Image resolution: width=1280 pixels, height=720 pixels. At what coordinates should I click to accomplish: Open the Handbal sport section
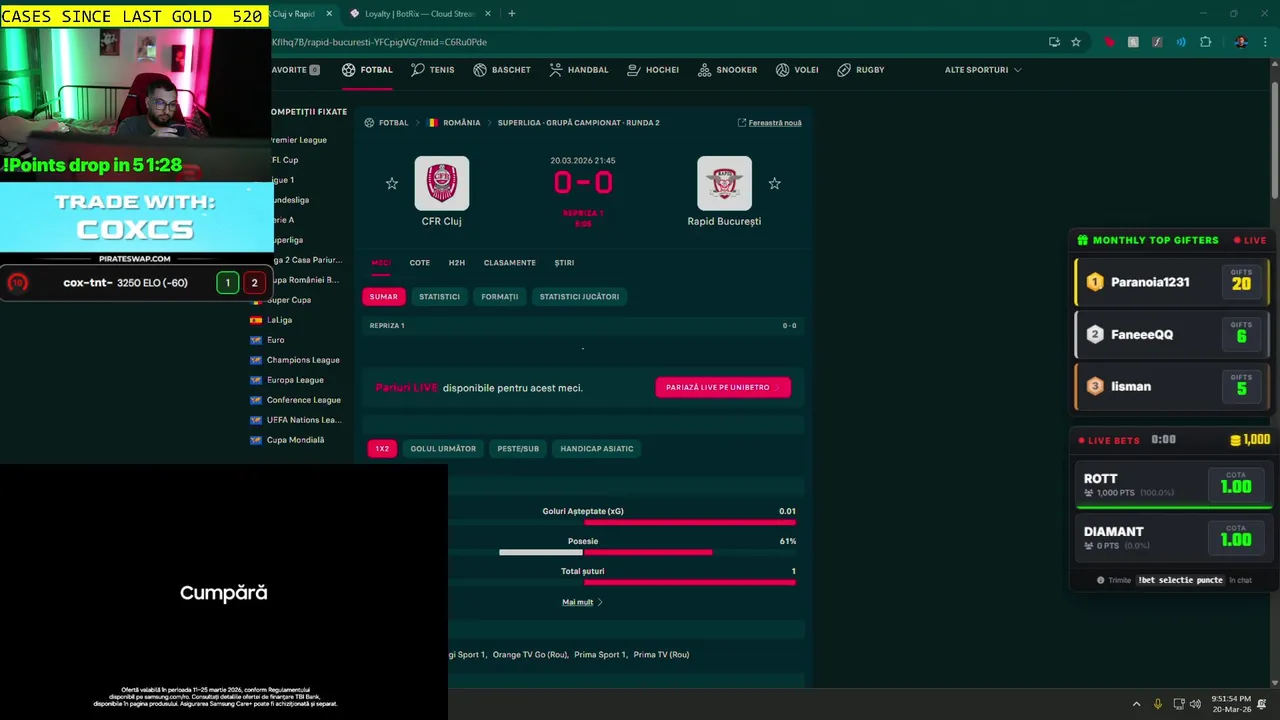(x=578, y=70)
